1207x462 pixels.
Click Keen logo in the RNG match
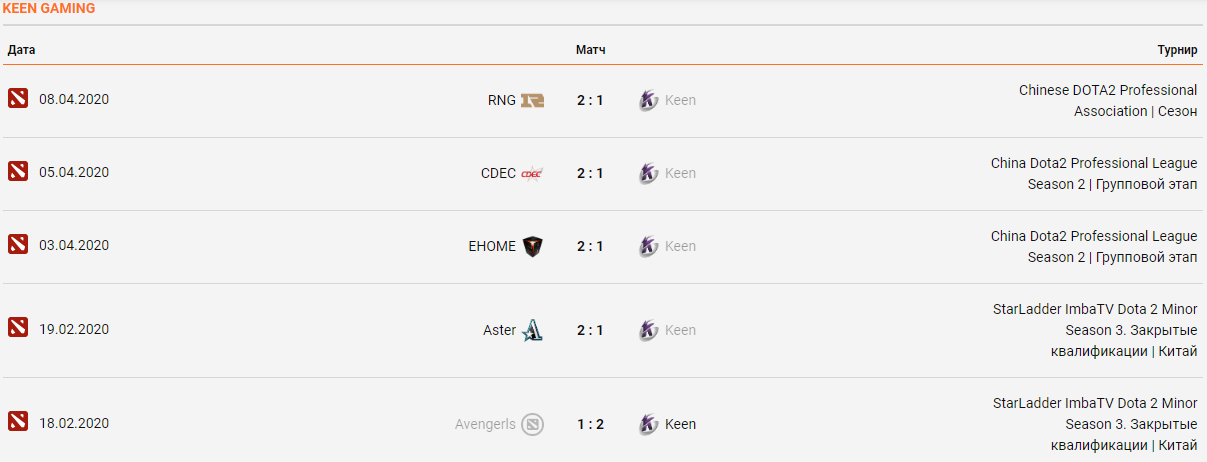pyautogui.click(x=649, y=100)
